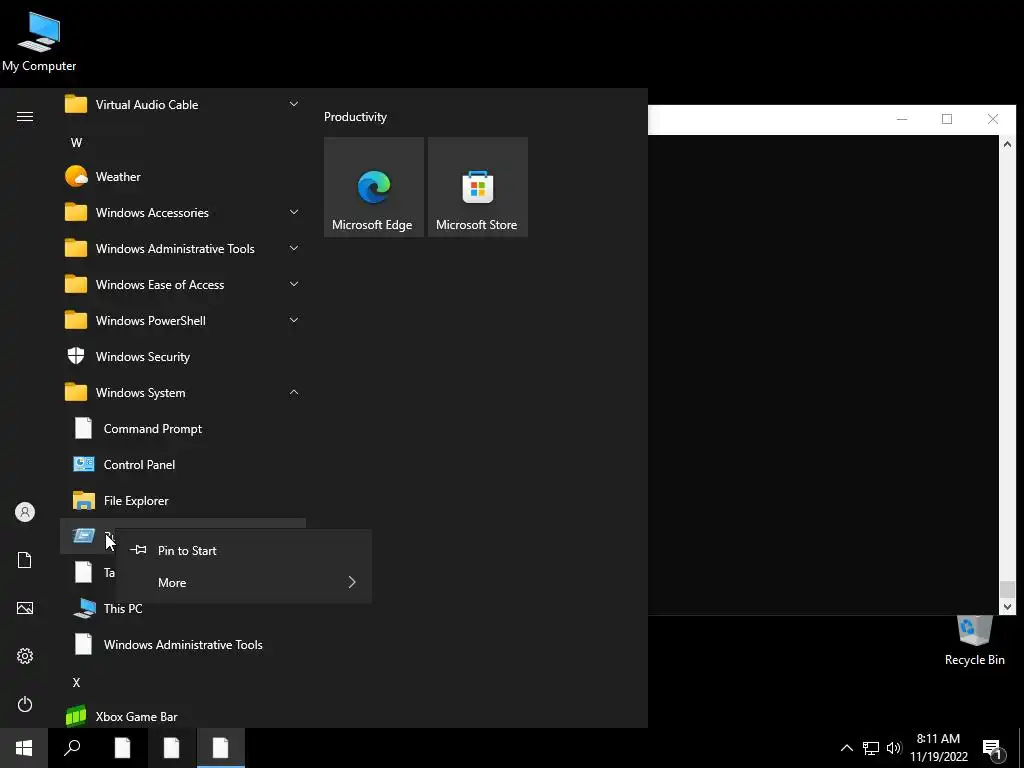Image resolution: width=1024 pixels, height=768 pixels.
Task: Open the Microsoft Edge tile
Action: coord(374,187)
